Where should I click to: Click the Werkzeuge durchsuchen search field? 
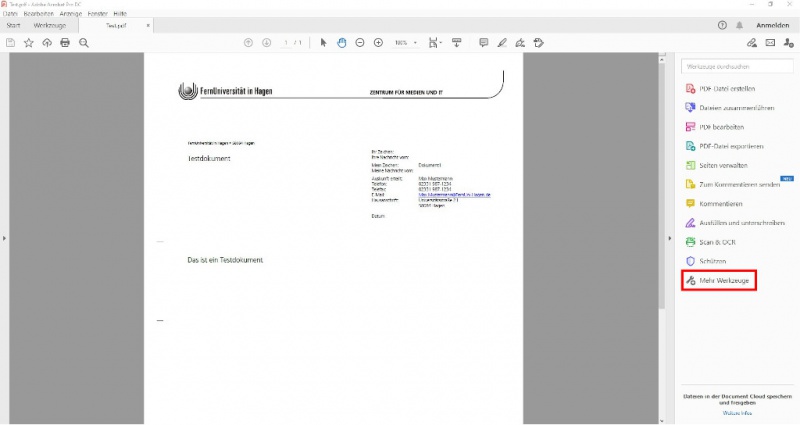[x=737, y=66]
